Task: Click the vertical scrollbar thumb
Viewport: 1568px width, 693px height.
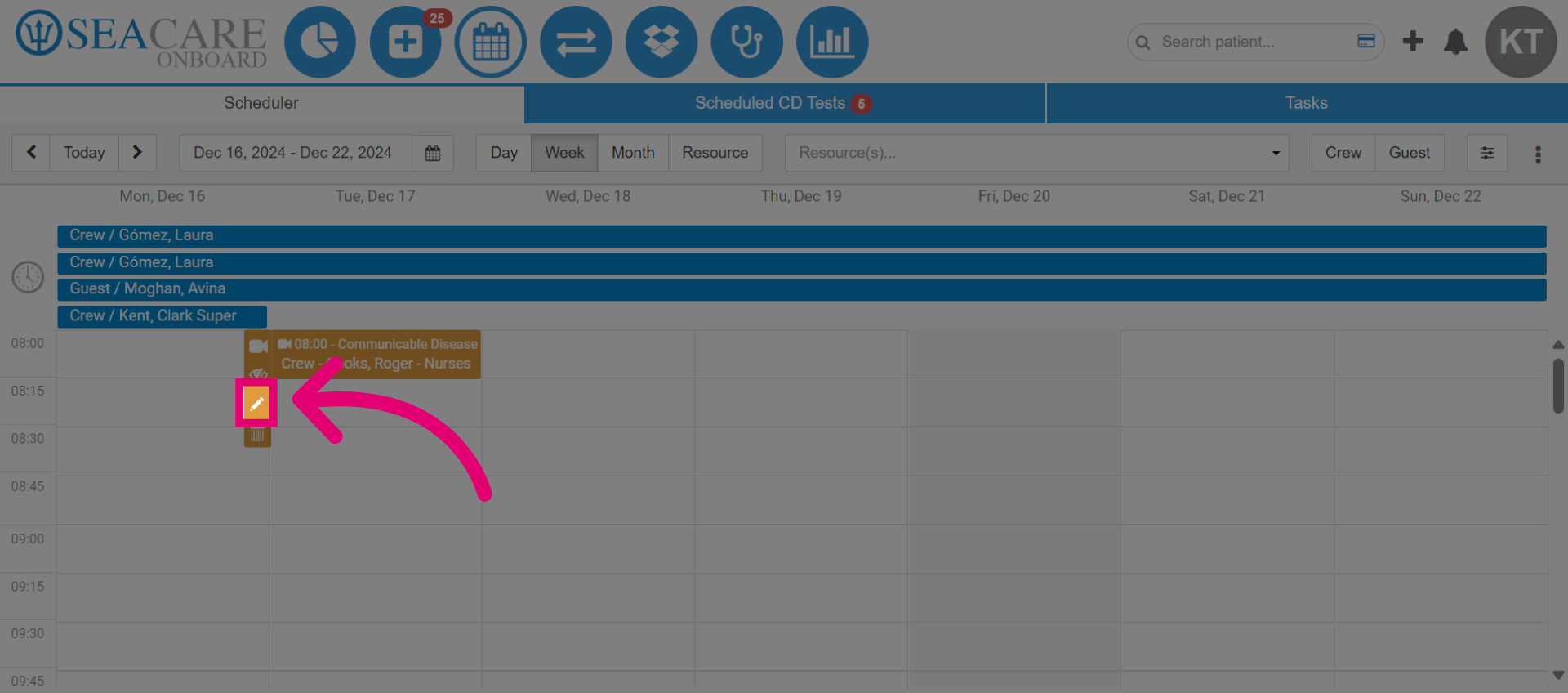Action: [x=1558, y=386]
